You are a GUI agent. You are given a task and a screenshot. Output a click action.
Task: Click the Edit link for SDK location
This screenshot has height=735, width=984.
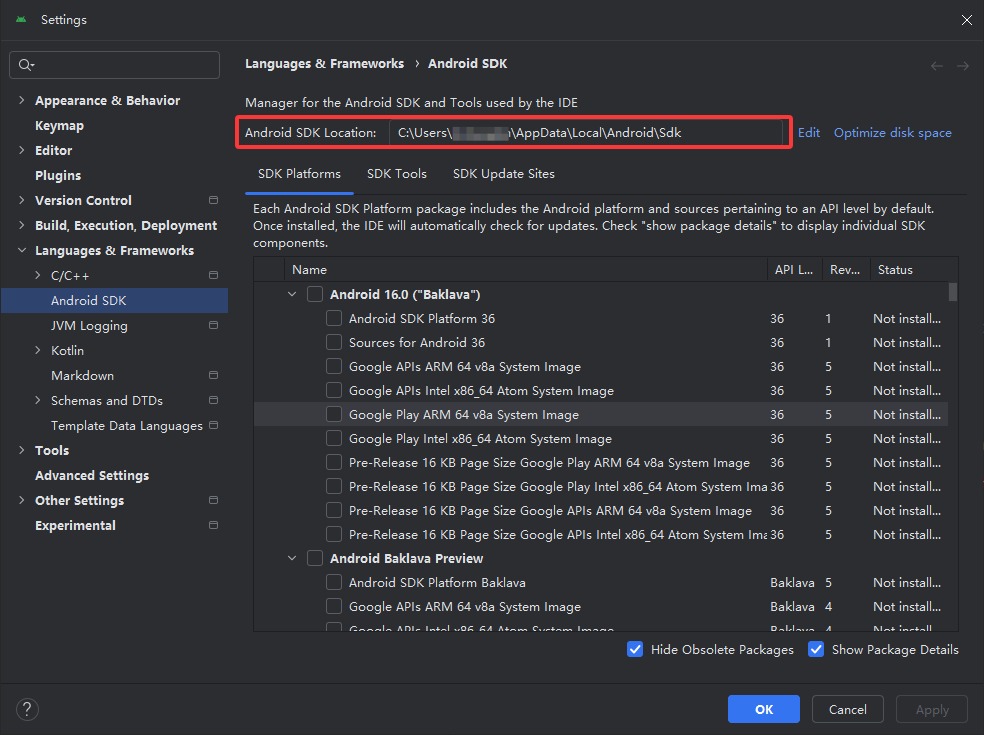pos(809,132)
